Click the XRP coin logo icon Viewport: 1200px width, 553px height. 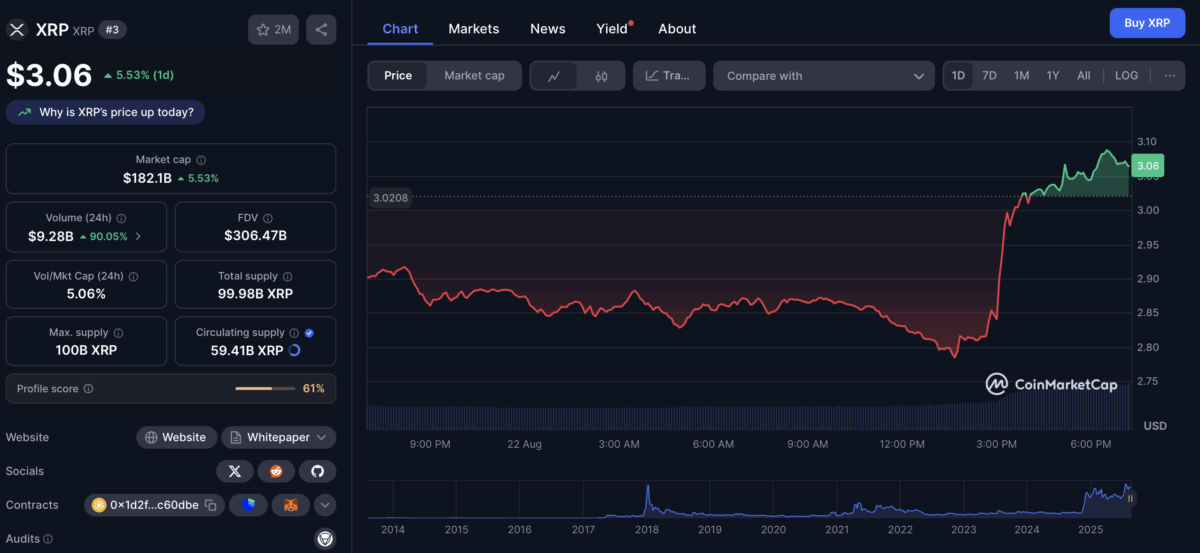[16, 30]
